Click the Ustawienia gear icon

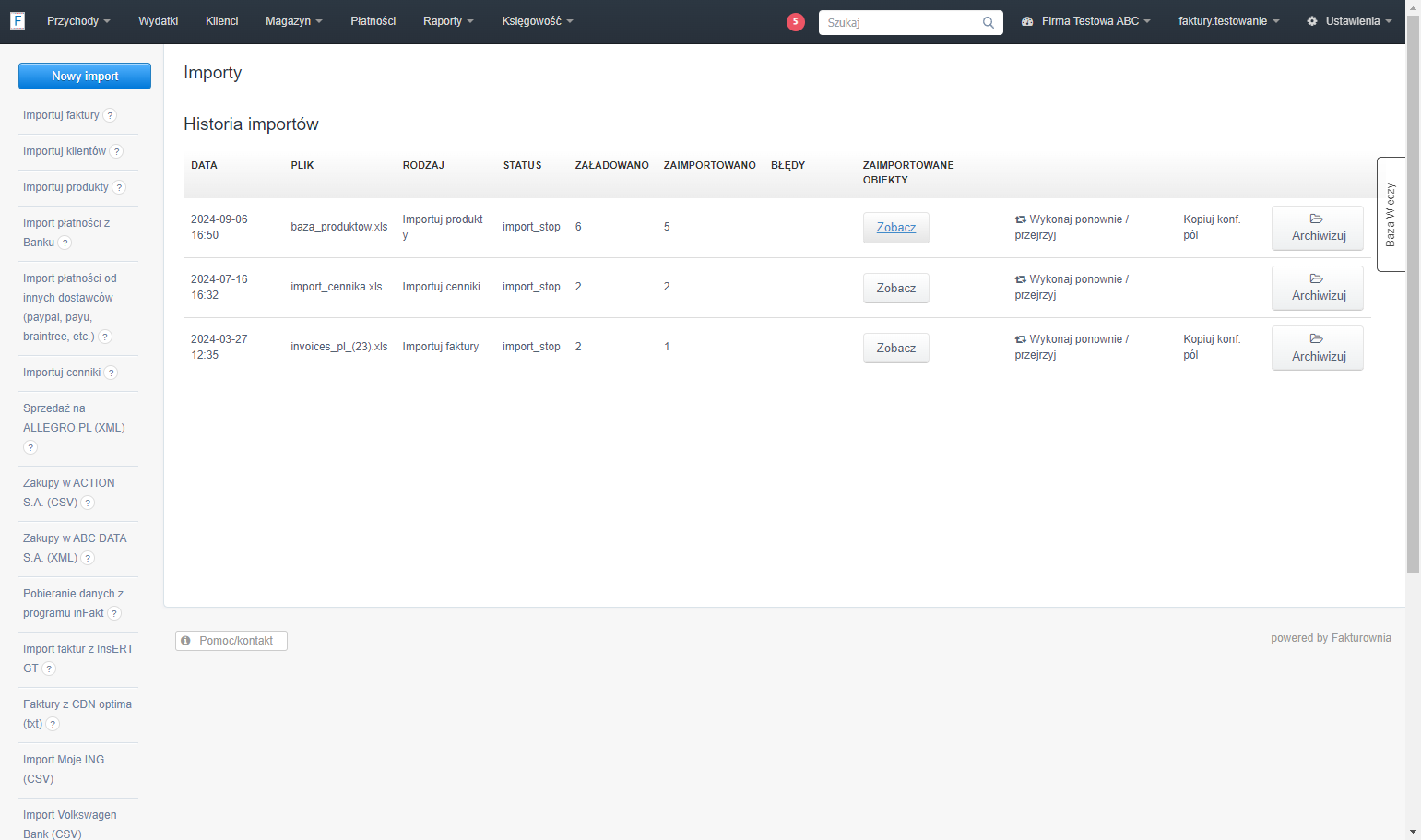pyautogui.click(x=1312, y=21)
